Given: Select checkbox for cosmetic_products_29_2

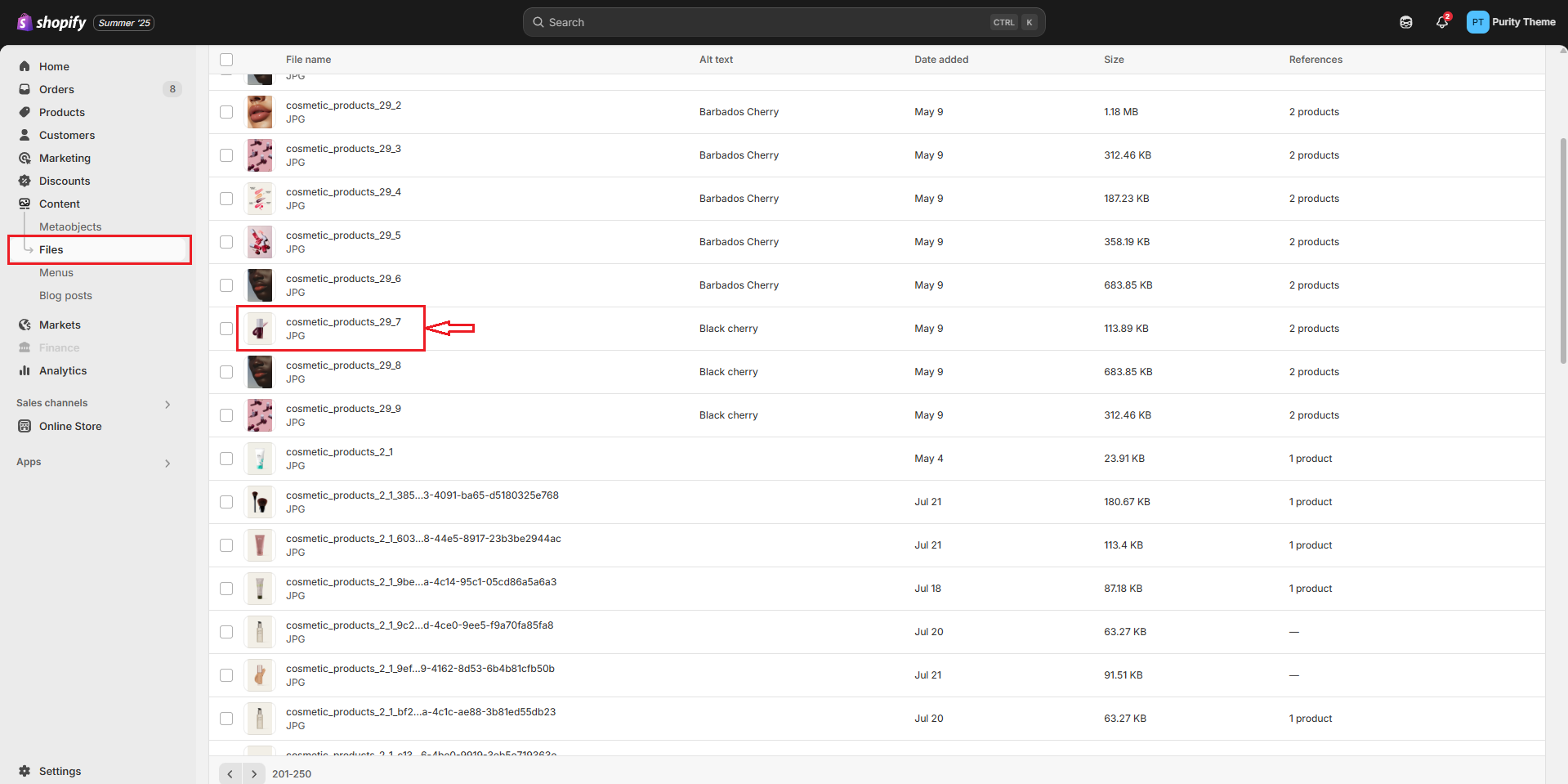Looking at the screenshot, I should pos(226,112).
